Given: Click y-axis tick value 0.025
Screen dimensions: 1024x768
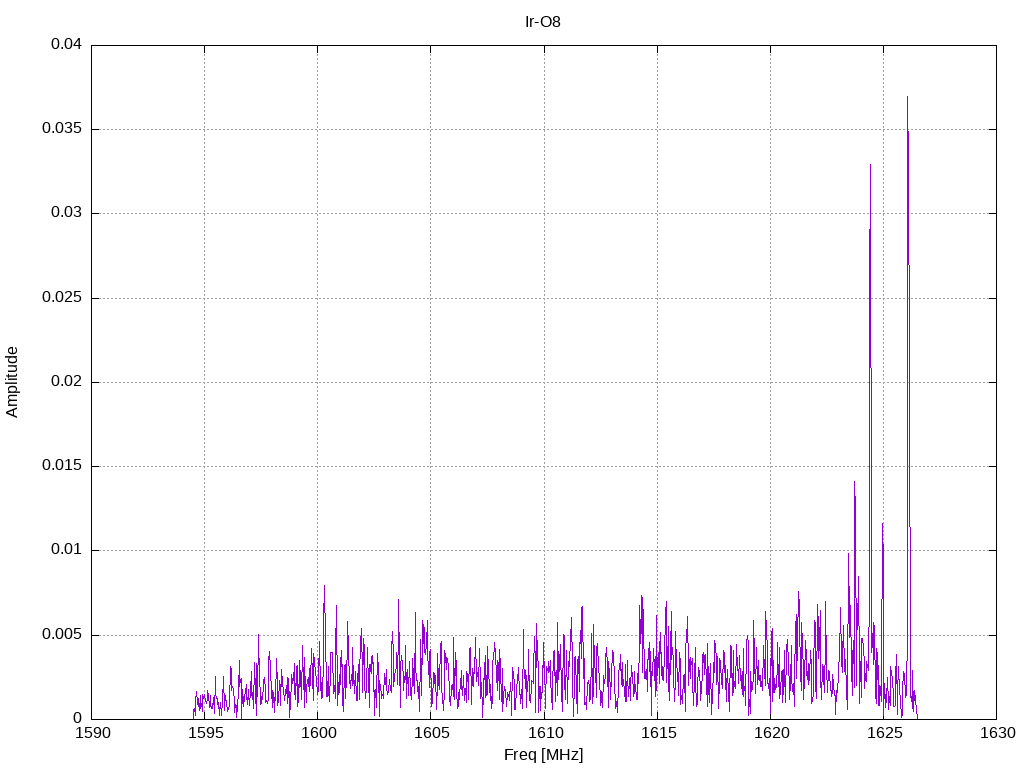Looking at the screenshot, I should coord(62,298).
